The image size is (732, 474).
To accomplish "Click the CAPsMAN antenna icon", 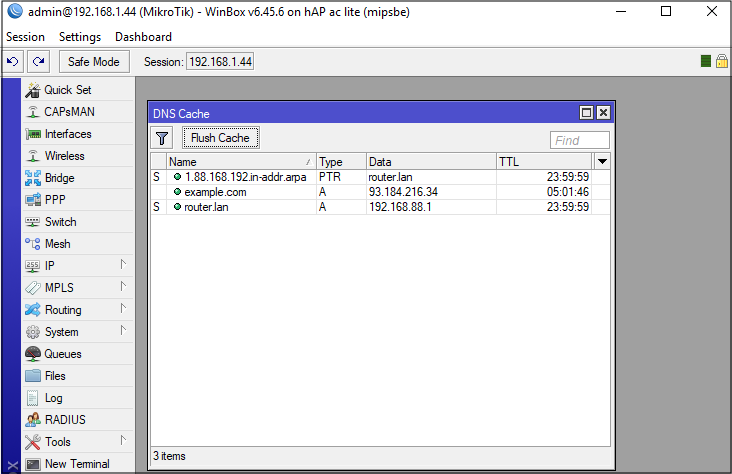I will tap(33, 112).
